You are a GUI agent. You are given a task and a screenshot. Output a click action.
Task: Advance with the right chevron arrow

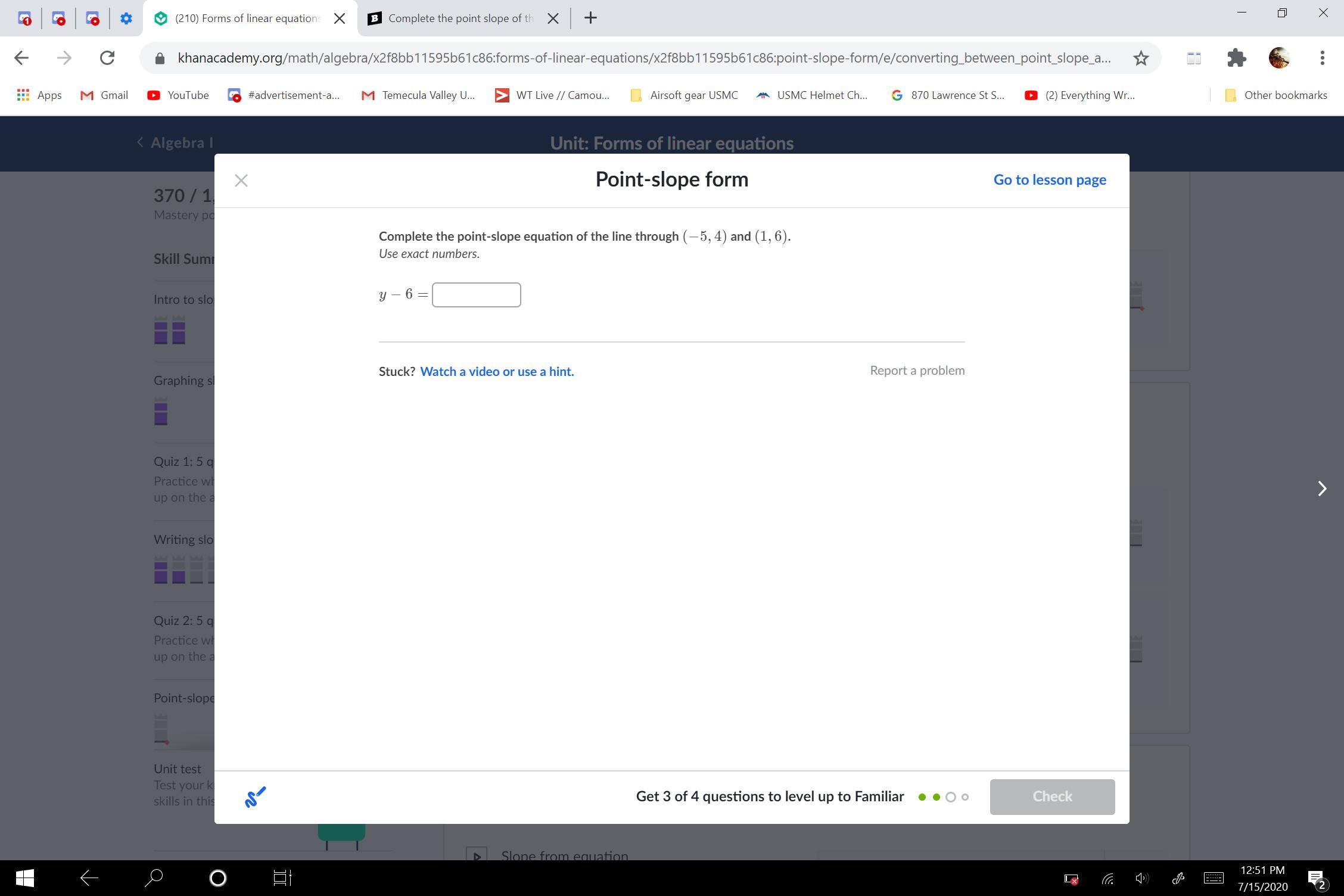(x=1321, y=489)
